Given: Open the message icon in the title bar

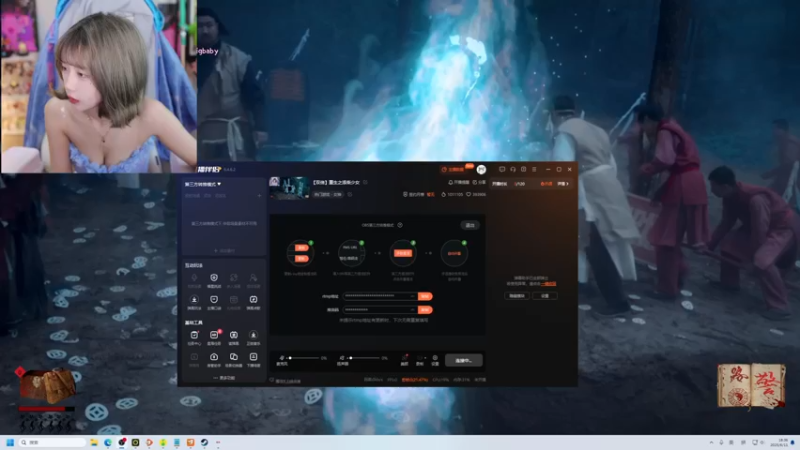Looking at the screenshot, I should 502,169.
